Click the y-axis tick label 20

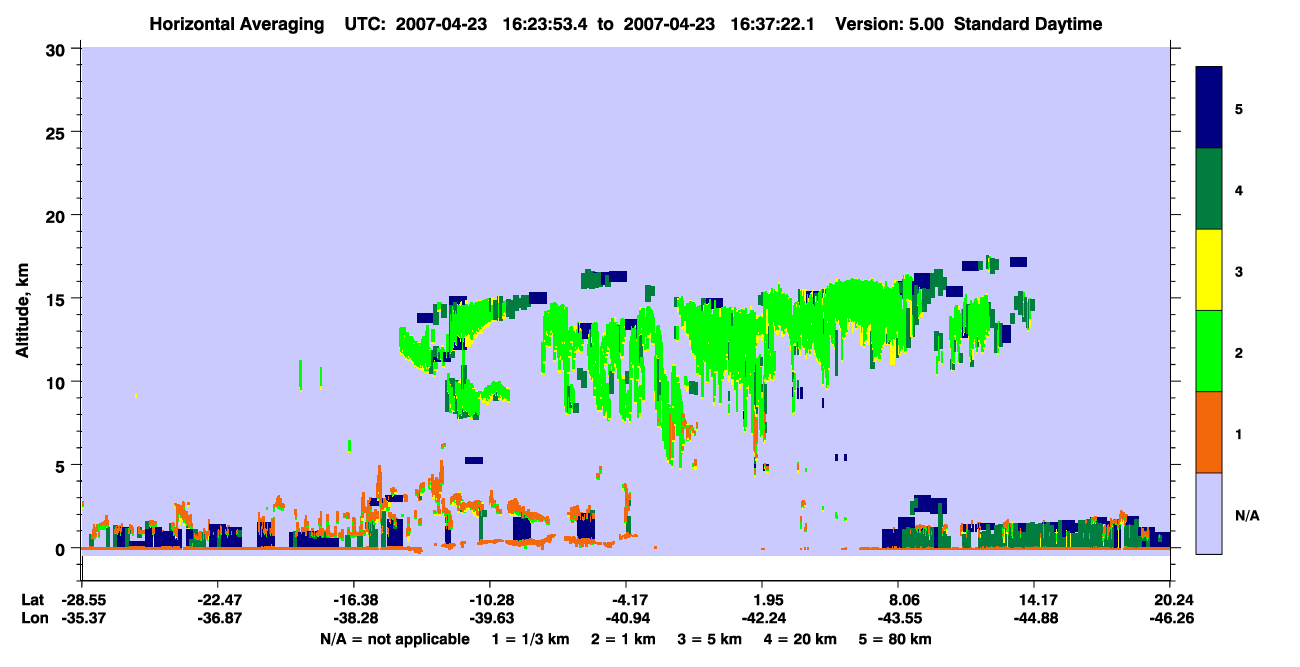click(58, 215)
